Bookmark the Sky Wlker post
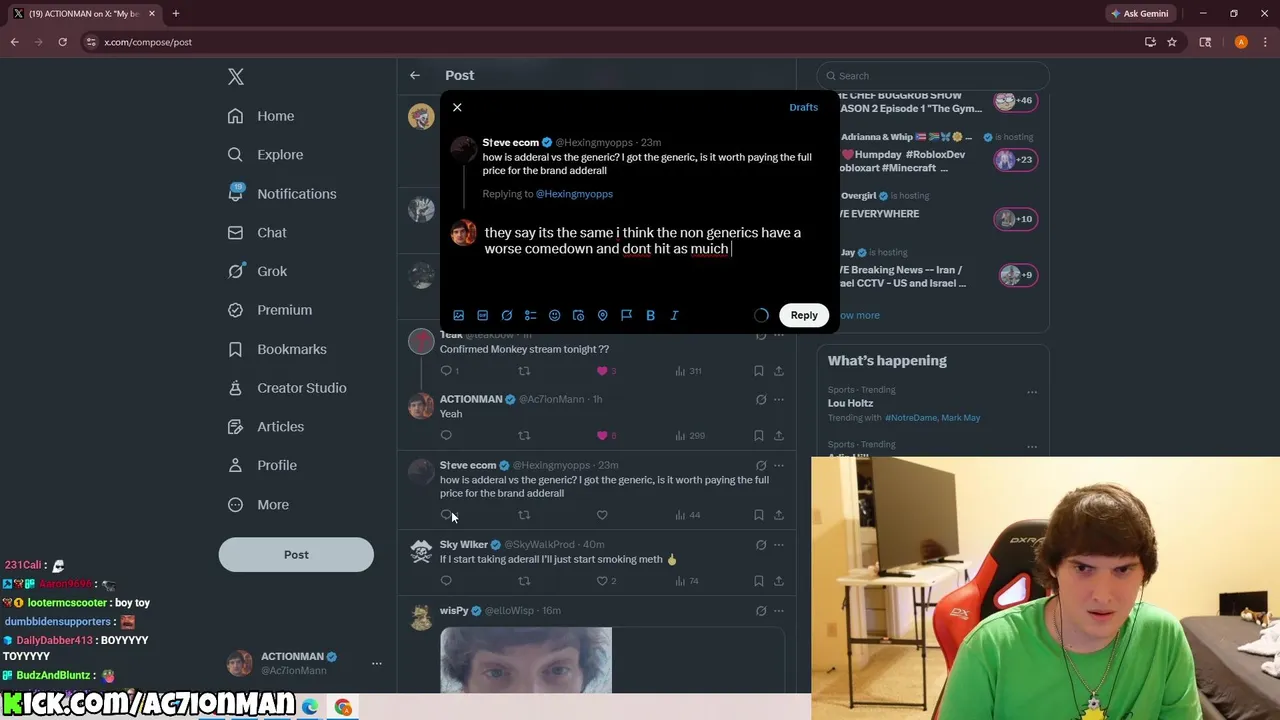This screenshot has height=720, width=1280. tap(759, 581)
